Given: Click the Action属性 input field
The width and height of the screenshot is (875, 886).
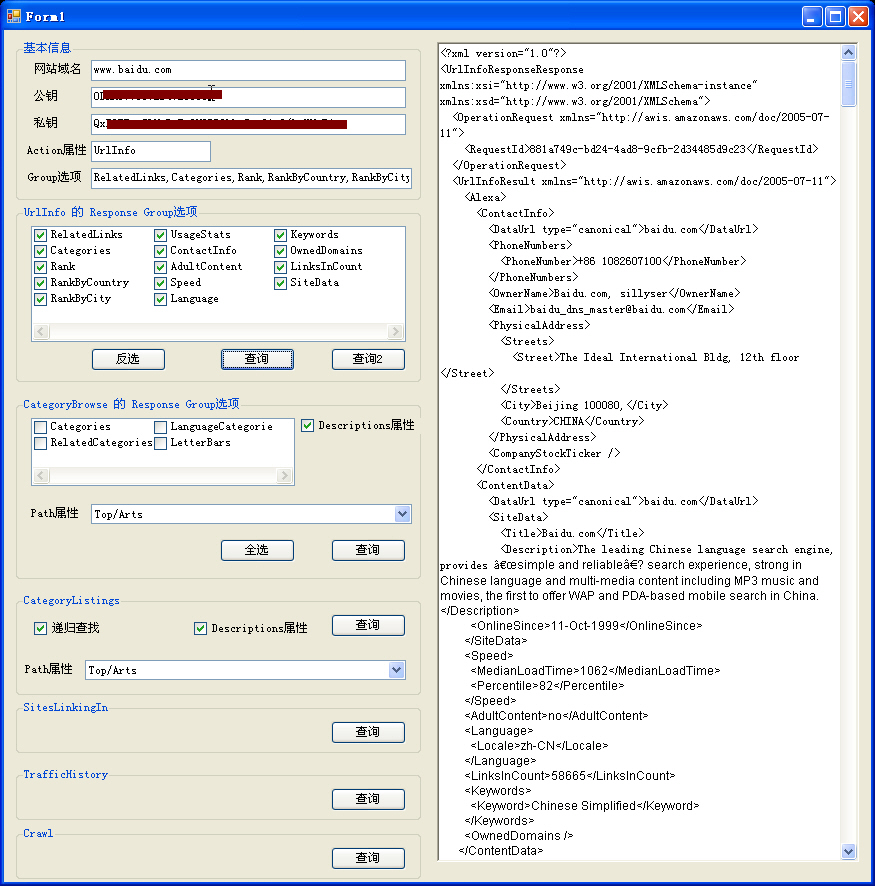Looking at the screenshot, I should [151, 151].
